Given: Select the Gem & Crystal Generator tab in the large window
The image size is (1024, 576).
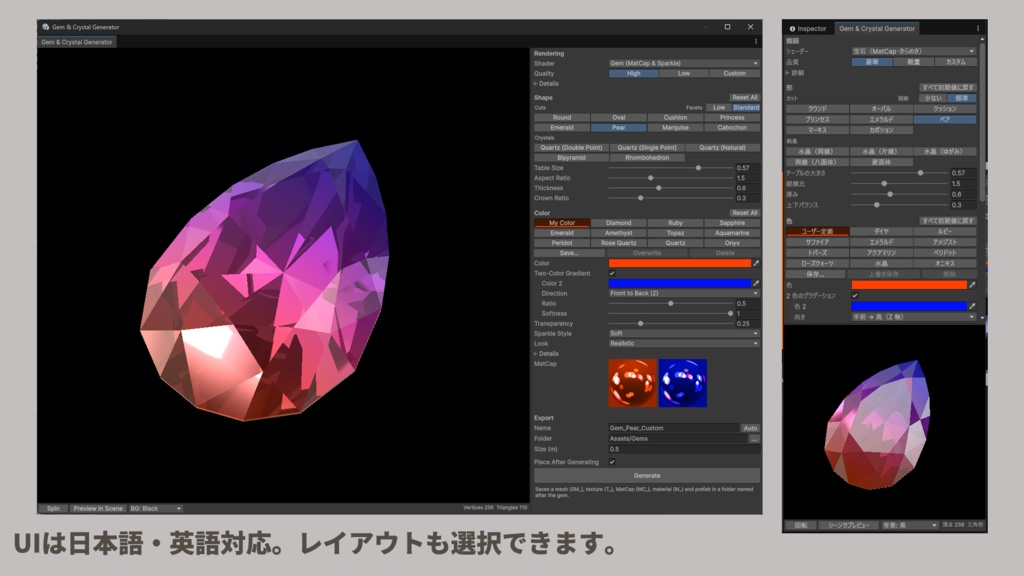Looking at the screenshot, I should (76, 42).
